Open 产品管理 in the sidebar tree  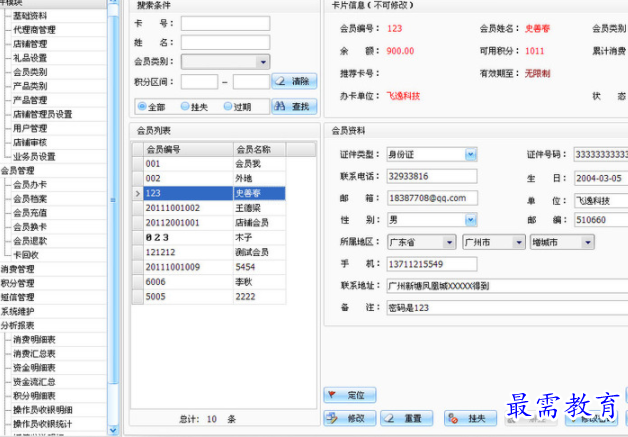tap(30, 100)
